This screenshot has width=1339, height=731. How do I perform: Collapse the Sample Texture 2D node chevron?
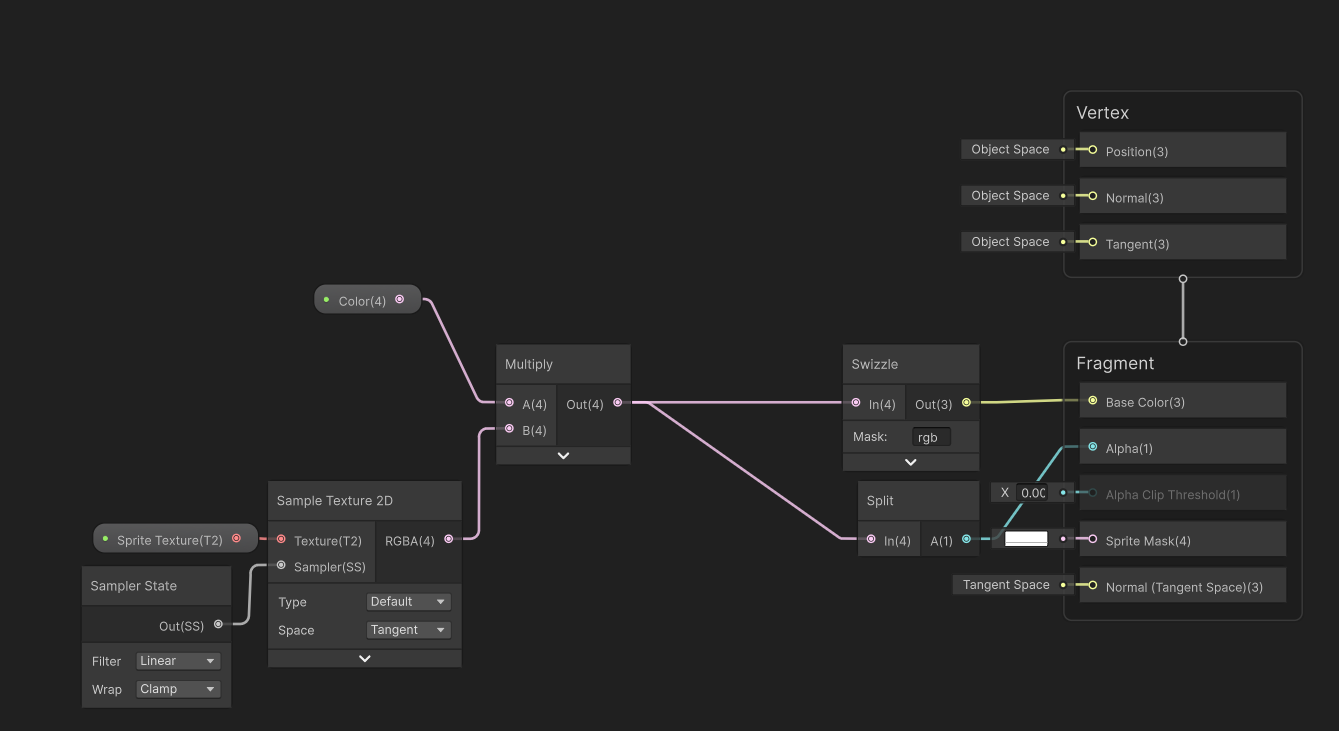[364, 657]
